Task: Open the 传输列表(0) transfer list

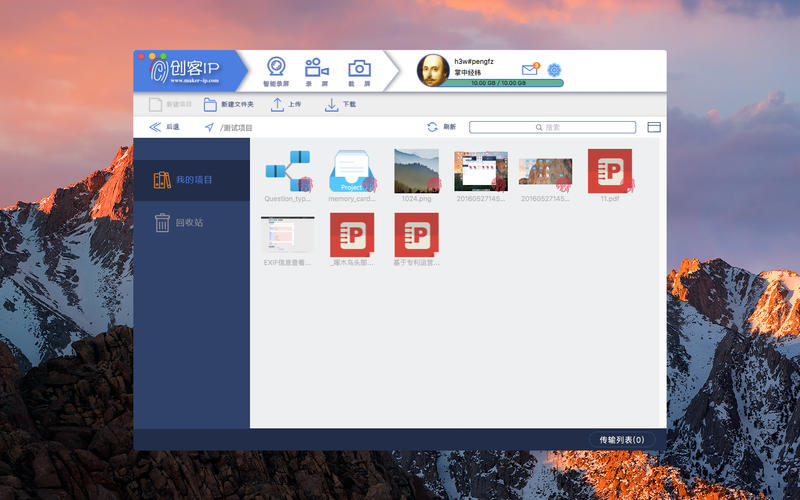Action: click(622, 440)
